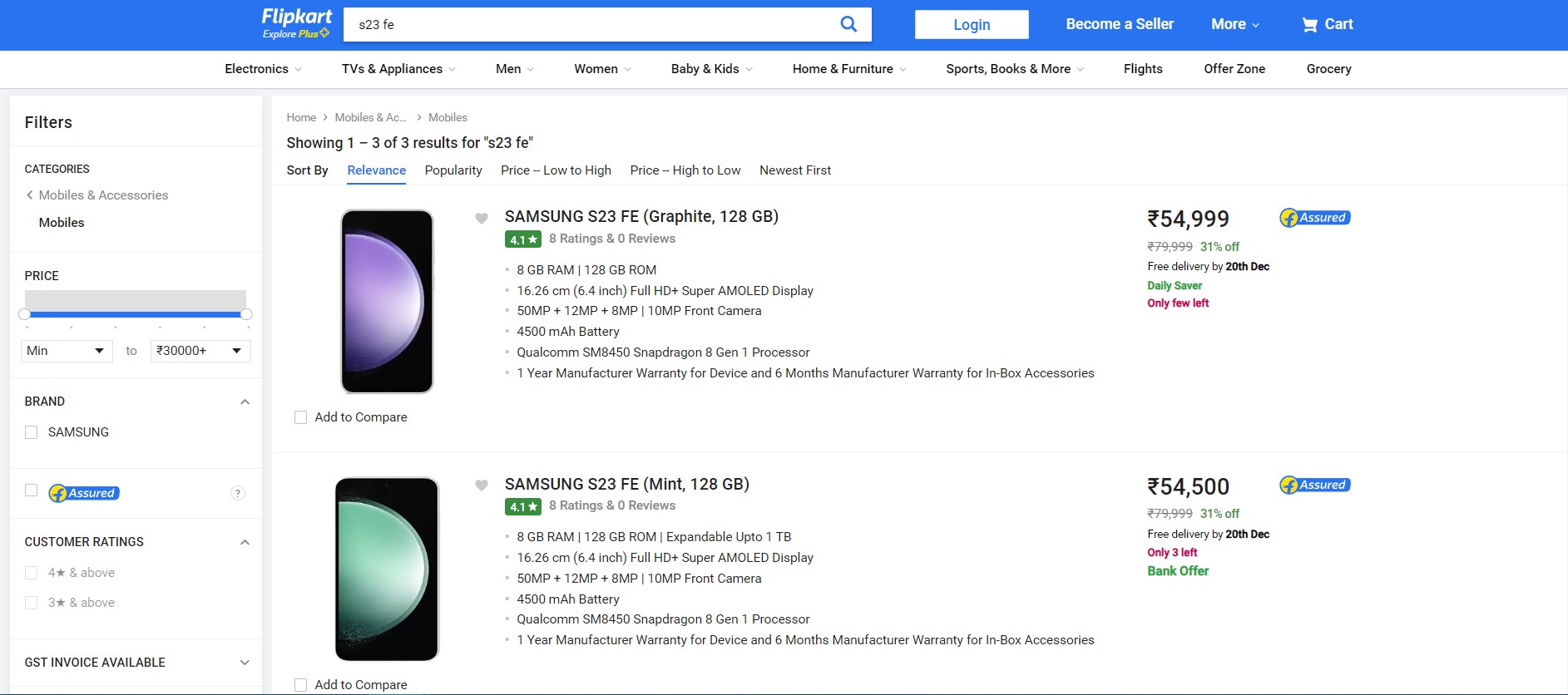This screenshot has width=1568, height=695.
Task: Enable the Assured filter checkbox
Action: click(32, 490)
